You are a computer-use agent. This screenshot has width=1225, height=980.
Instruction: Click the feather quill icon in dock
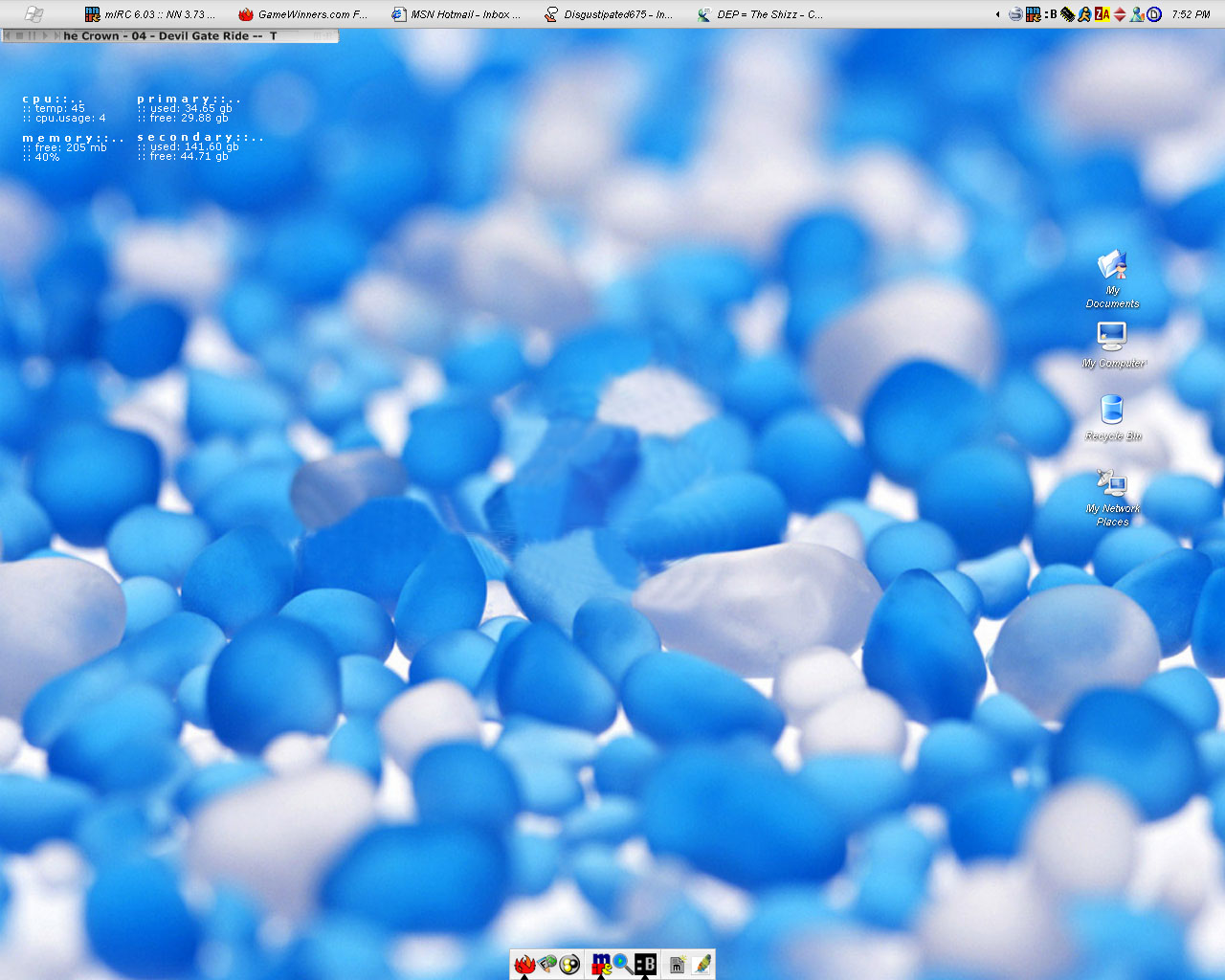tap(702, 965)
